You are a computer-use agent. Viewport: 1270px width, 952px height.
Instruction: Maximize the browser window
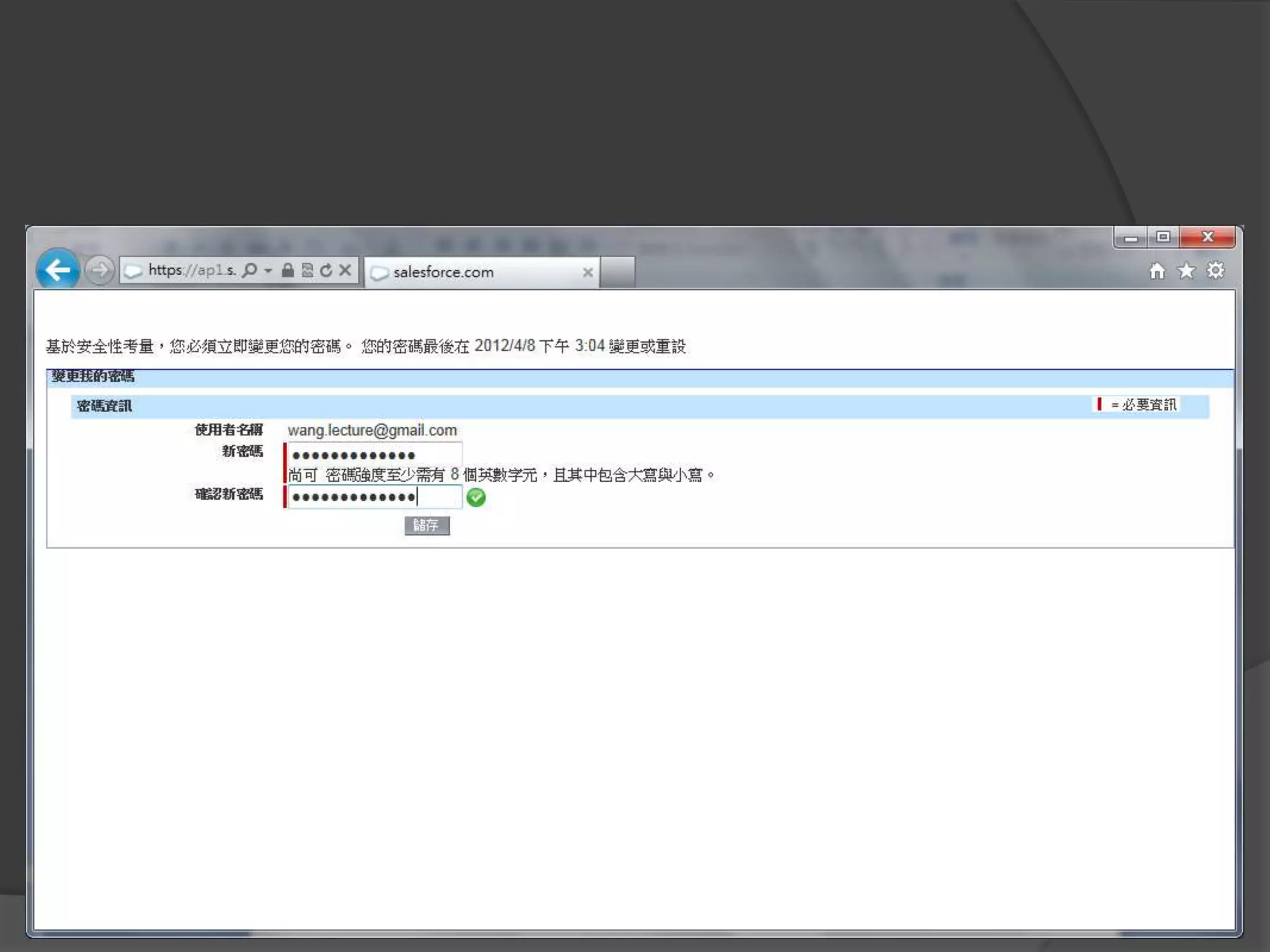pos(1163,237)
